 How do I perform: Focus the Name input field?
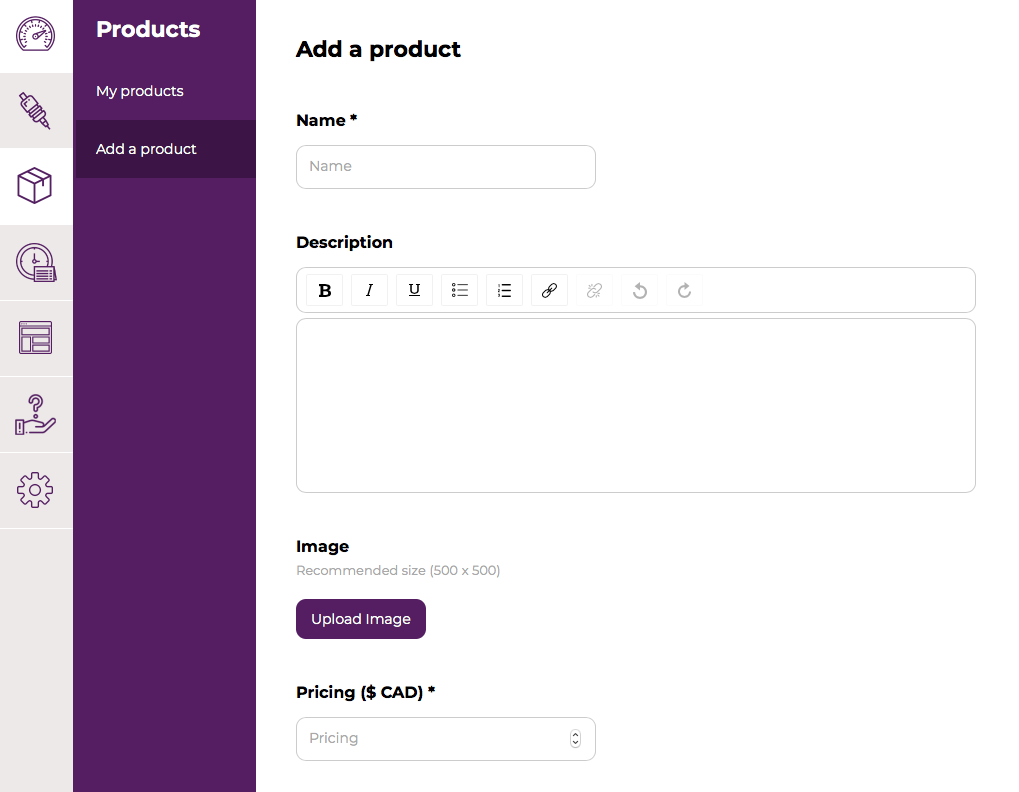click(446, 167)
